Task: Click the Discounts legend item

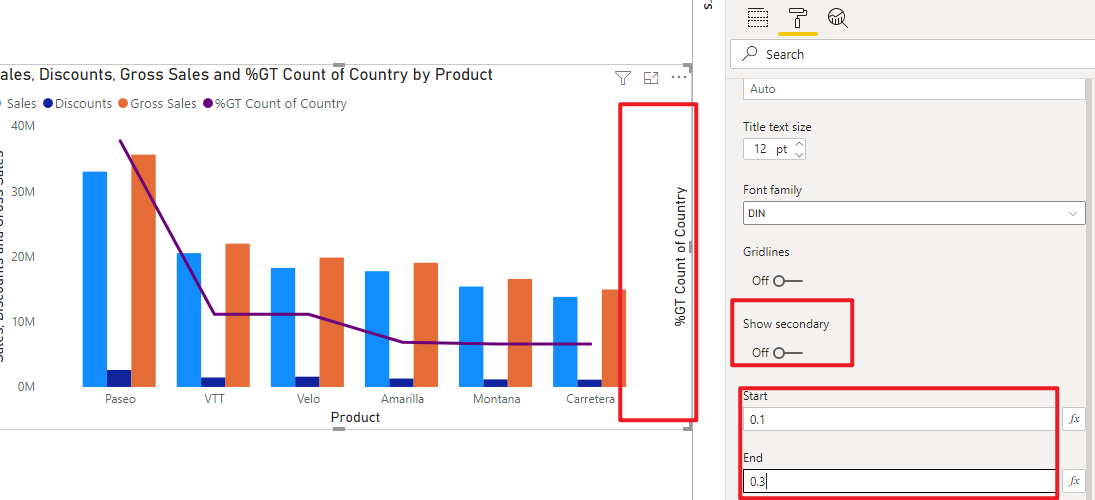Action: [x=77, y=103]
